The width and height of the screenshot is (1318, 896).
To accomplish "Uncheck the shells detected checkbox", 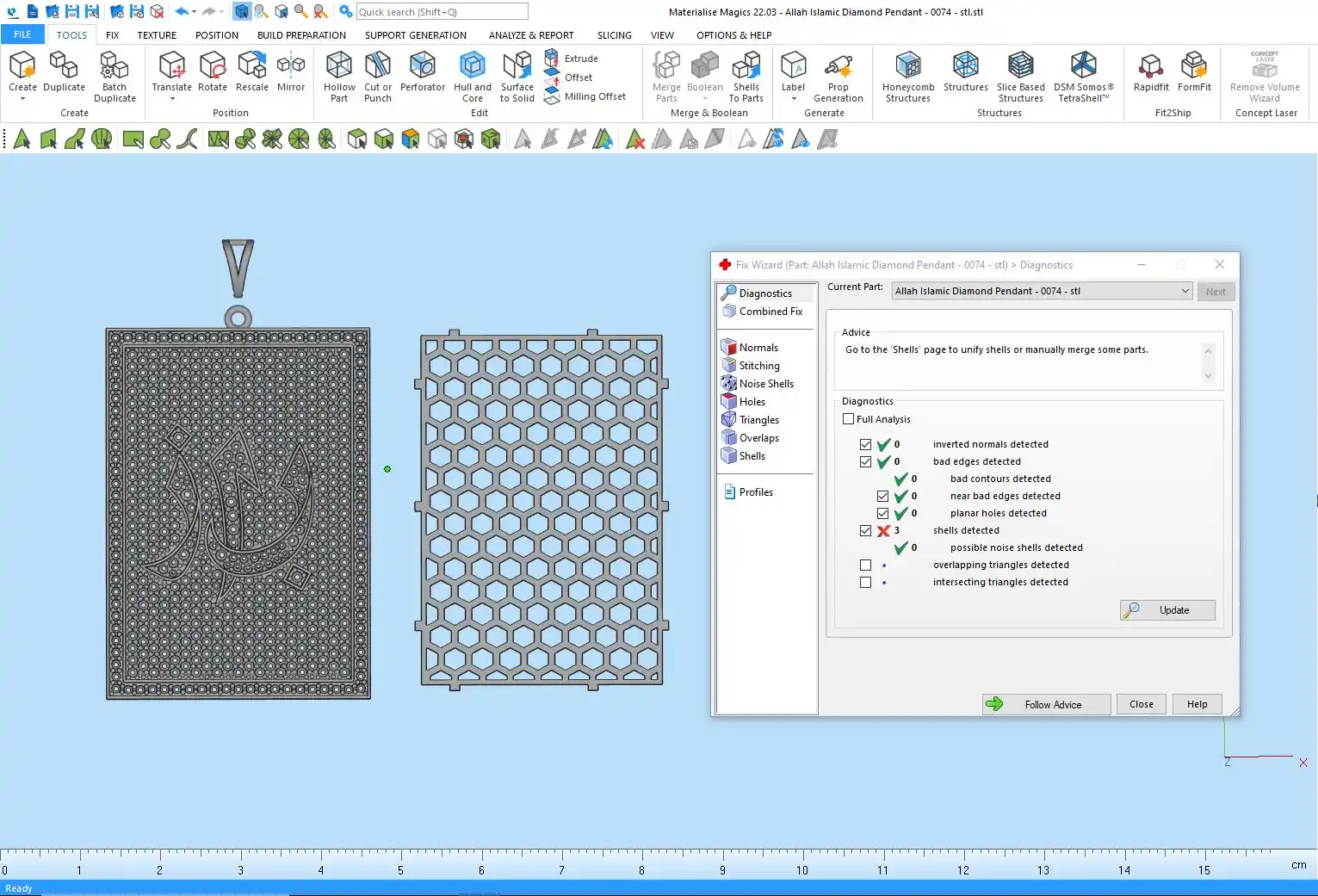I will (x=865, y=531).
